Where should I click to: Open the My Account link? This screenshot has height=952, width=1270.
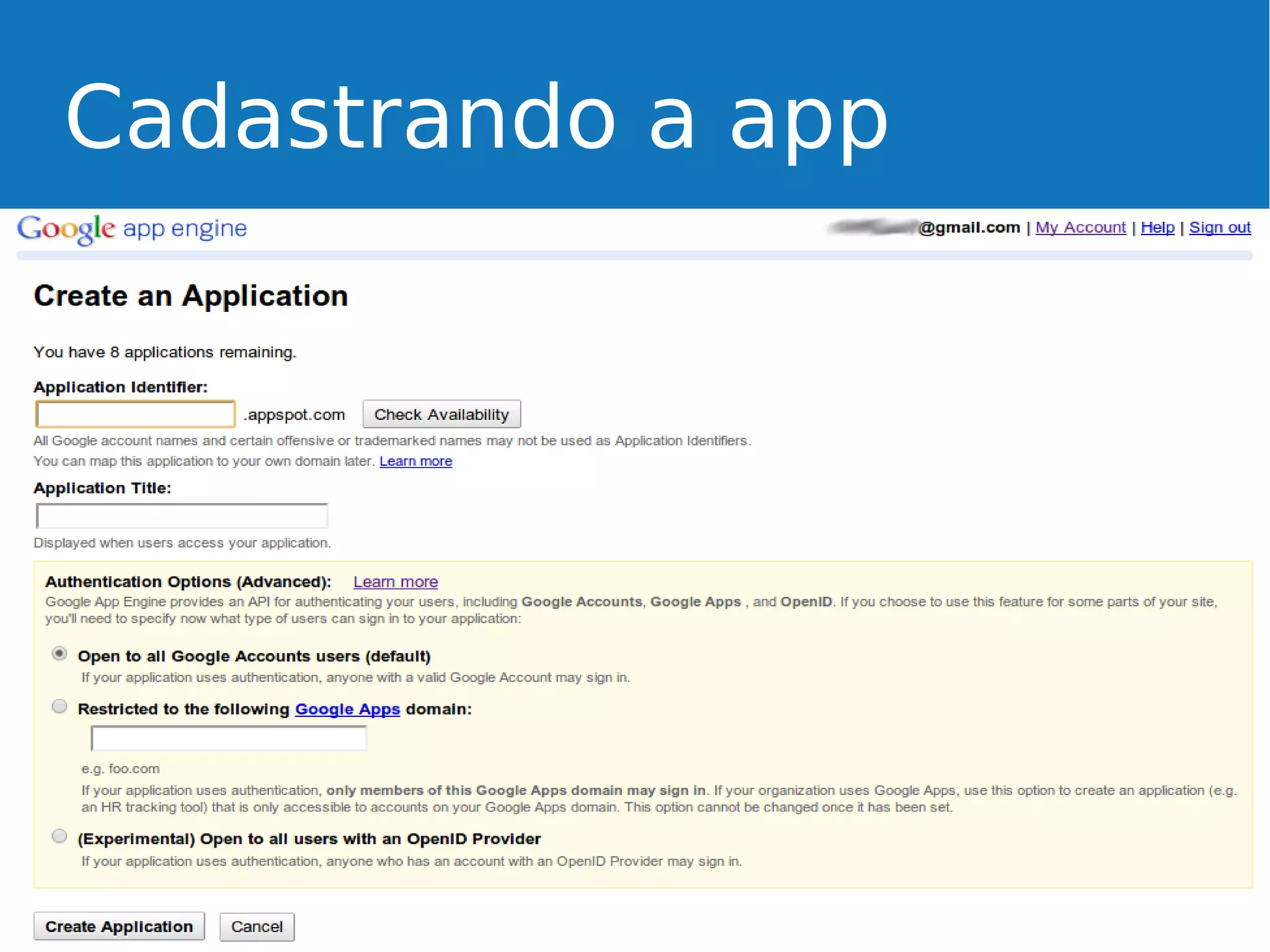click(x=1080, y=228)
